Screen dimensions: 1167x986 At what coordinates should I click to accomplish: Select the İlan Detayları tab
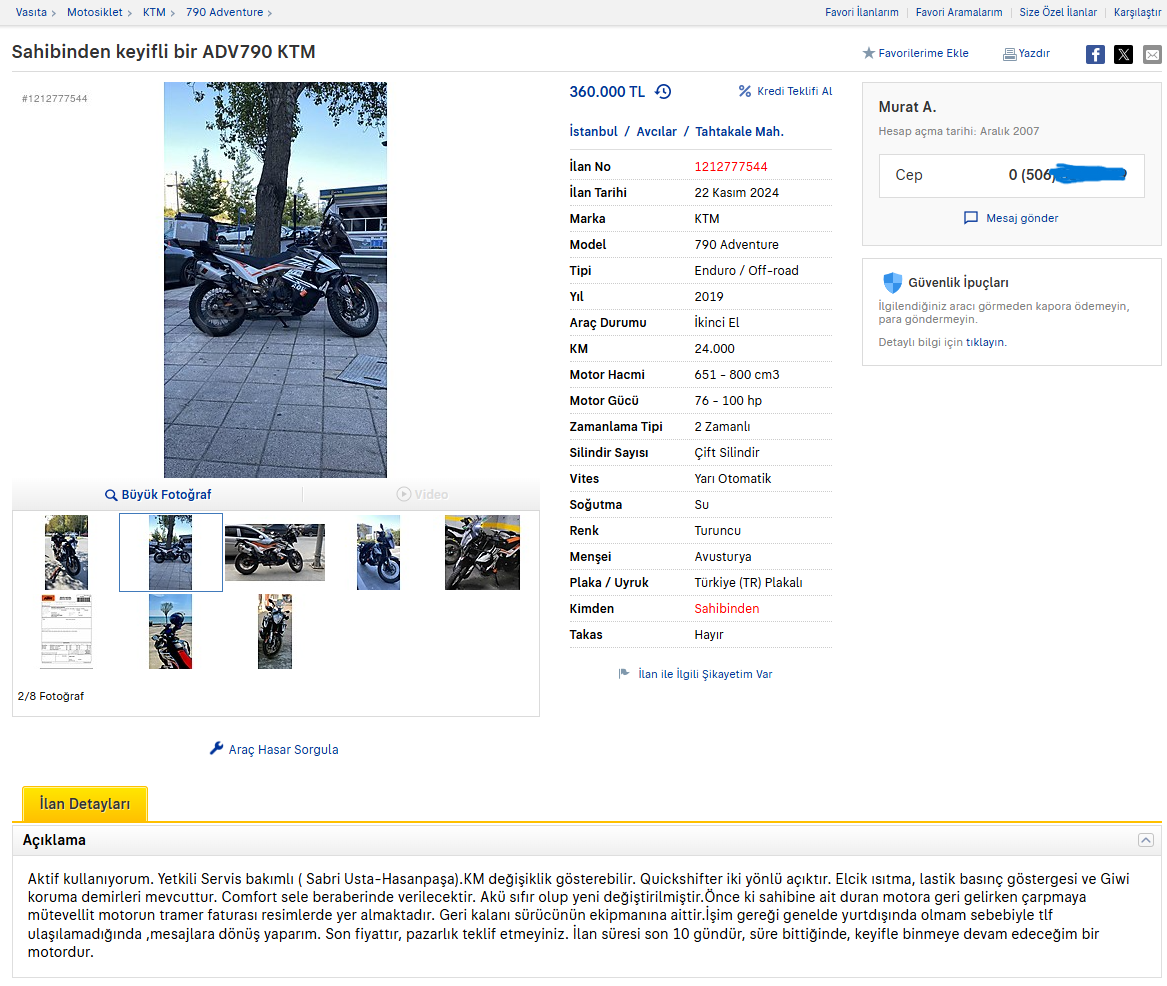coord(85,804)
